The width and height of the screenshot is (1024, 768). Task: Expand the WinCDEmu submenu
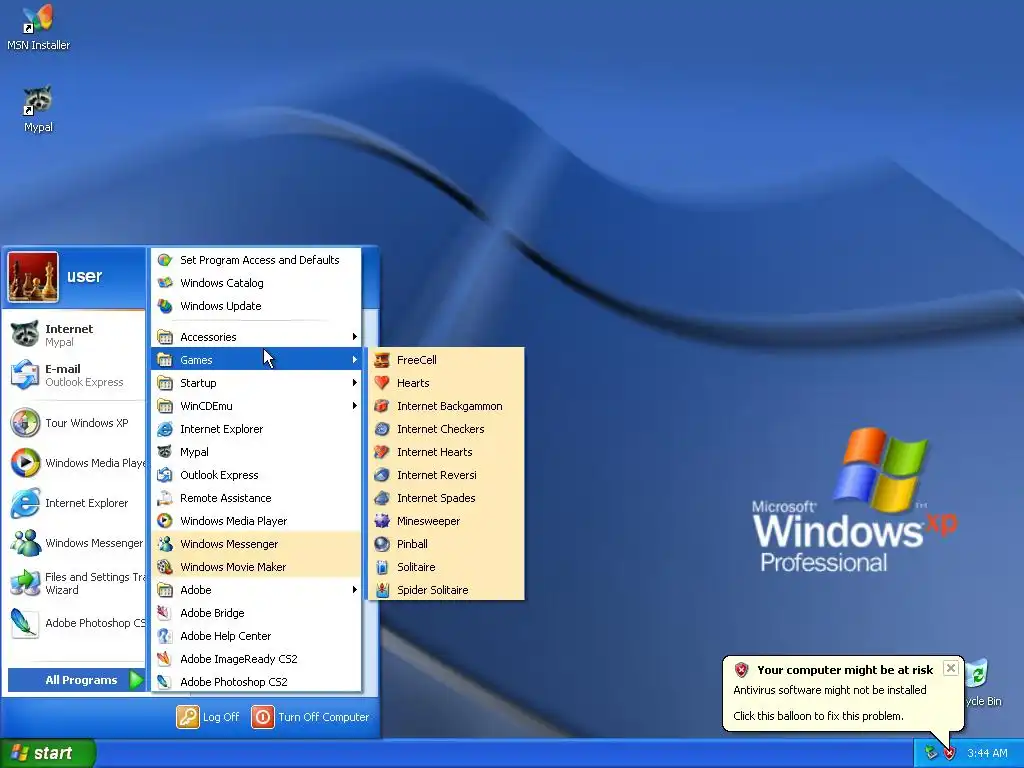[256, 406]
